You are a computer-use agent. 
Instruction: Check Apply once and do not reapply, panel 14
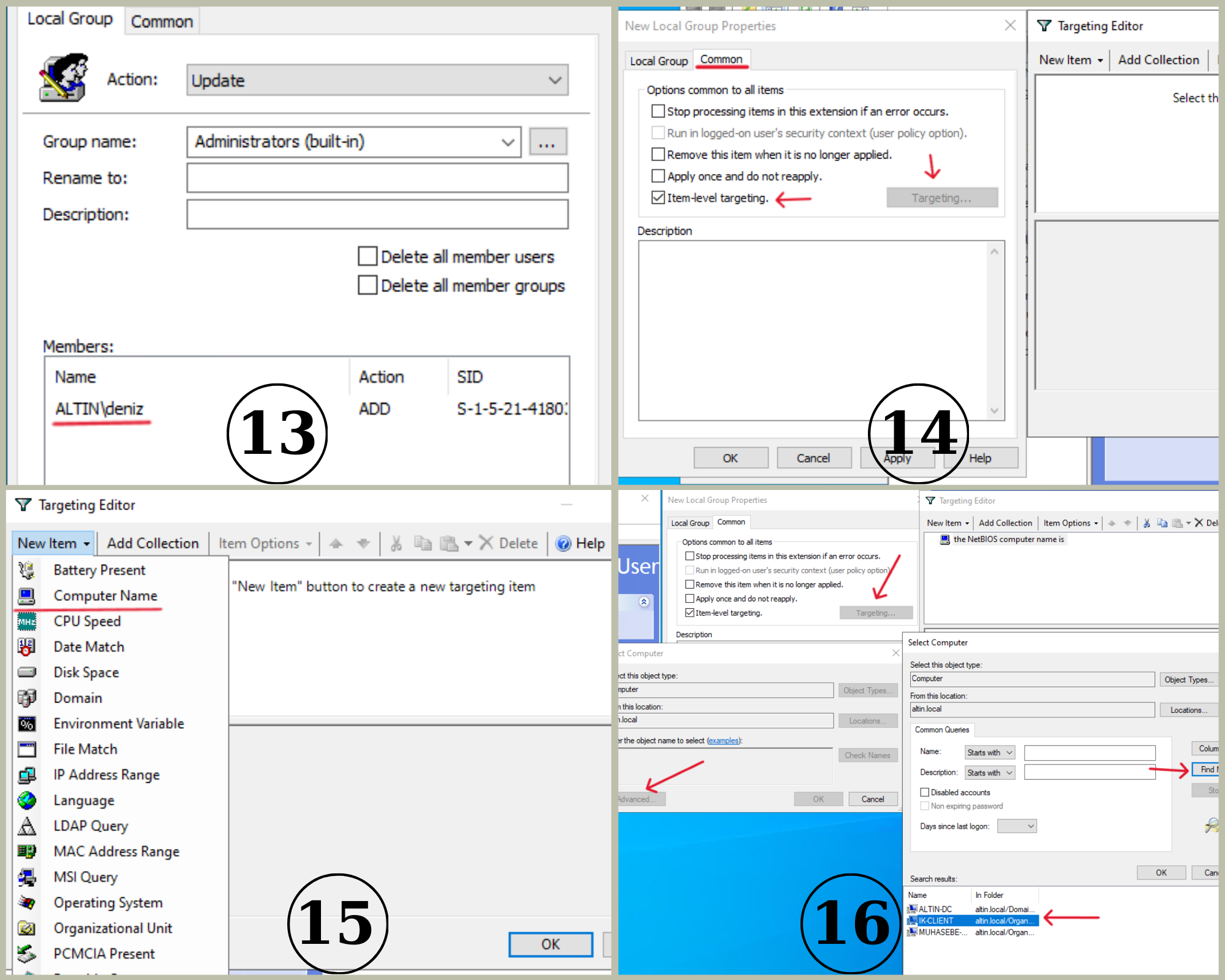pyautogui.click(x=658, y=176)
